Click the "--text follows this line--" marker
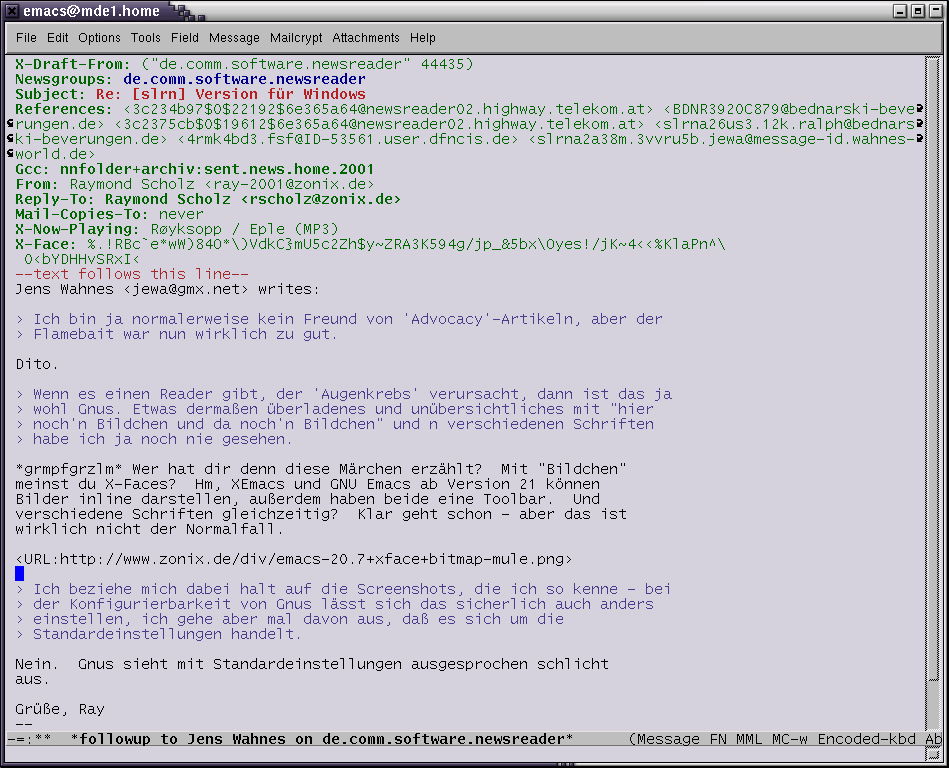 (132, 274)
